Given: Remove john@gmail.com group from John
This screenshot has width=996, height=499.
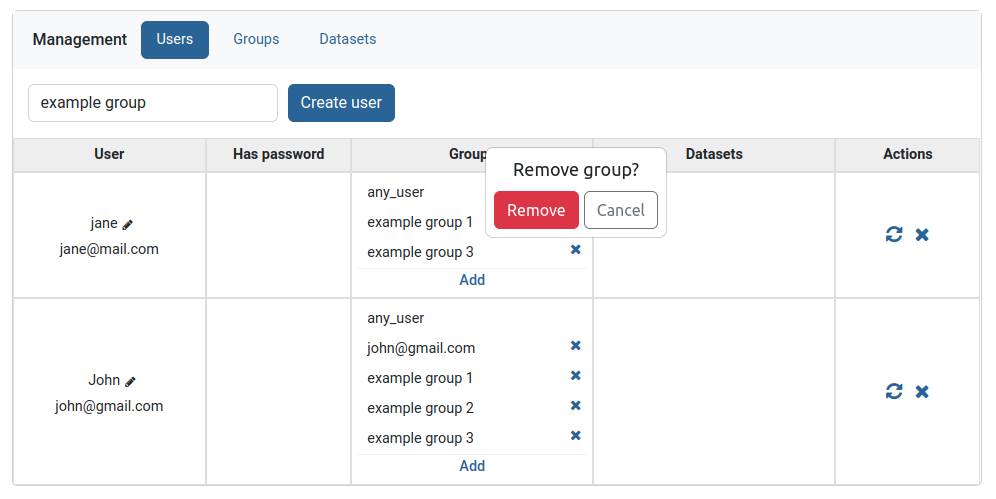Looking at the screenshot, I should click(x=575, y=346).
